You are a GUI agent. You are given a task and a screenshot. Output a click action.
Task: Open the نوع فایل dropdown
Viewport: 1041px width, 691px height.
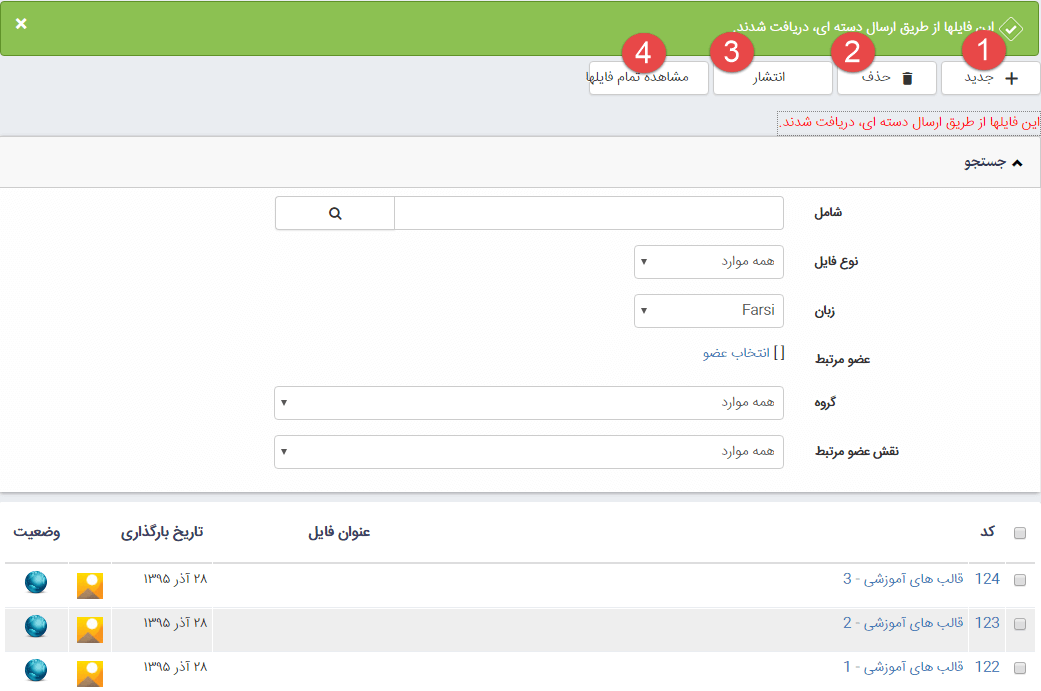pyautogui.click(x=709, y=262)
